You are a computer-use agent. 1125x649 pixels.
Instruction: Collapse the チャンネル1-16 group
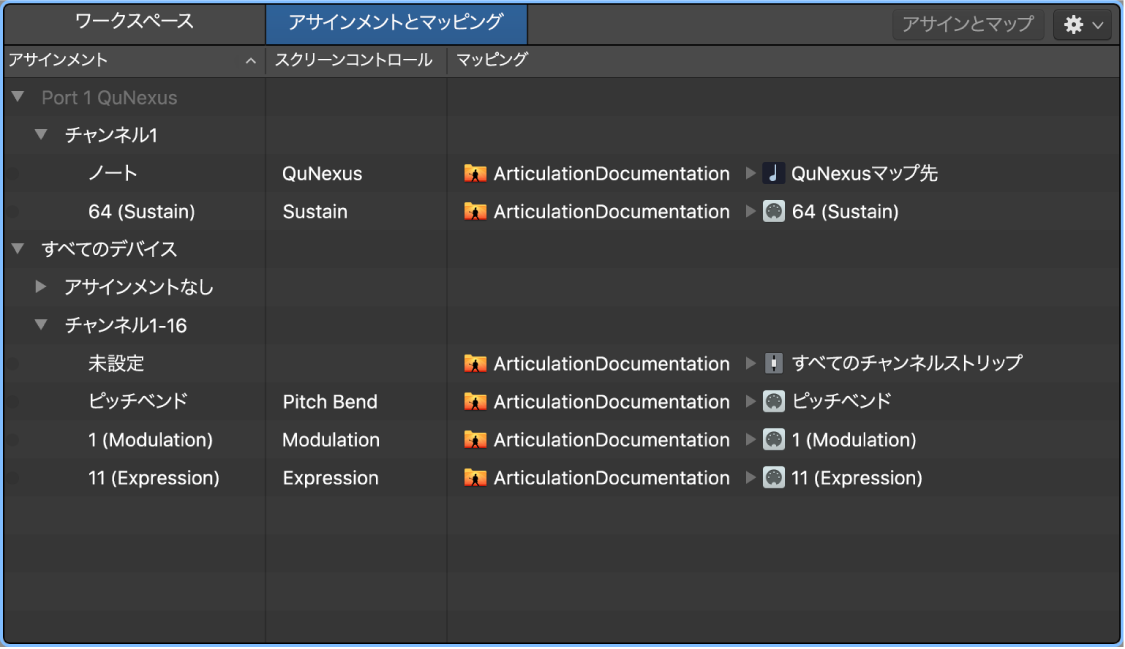[x=40, y=325]
